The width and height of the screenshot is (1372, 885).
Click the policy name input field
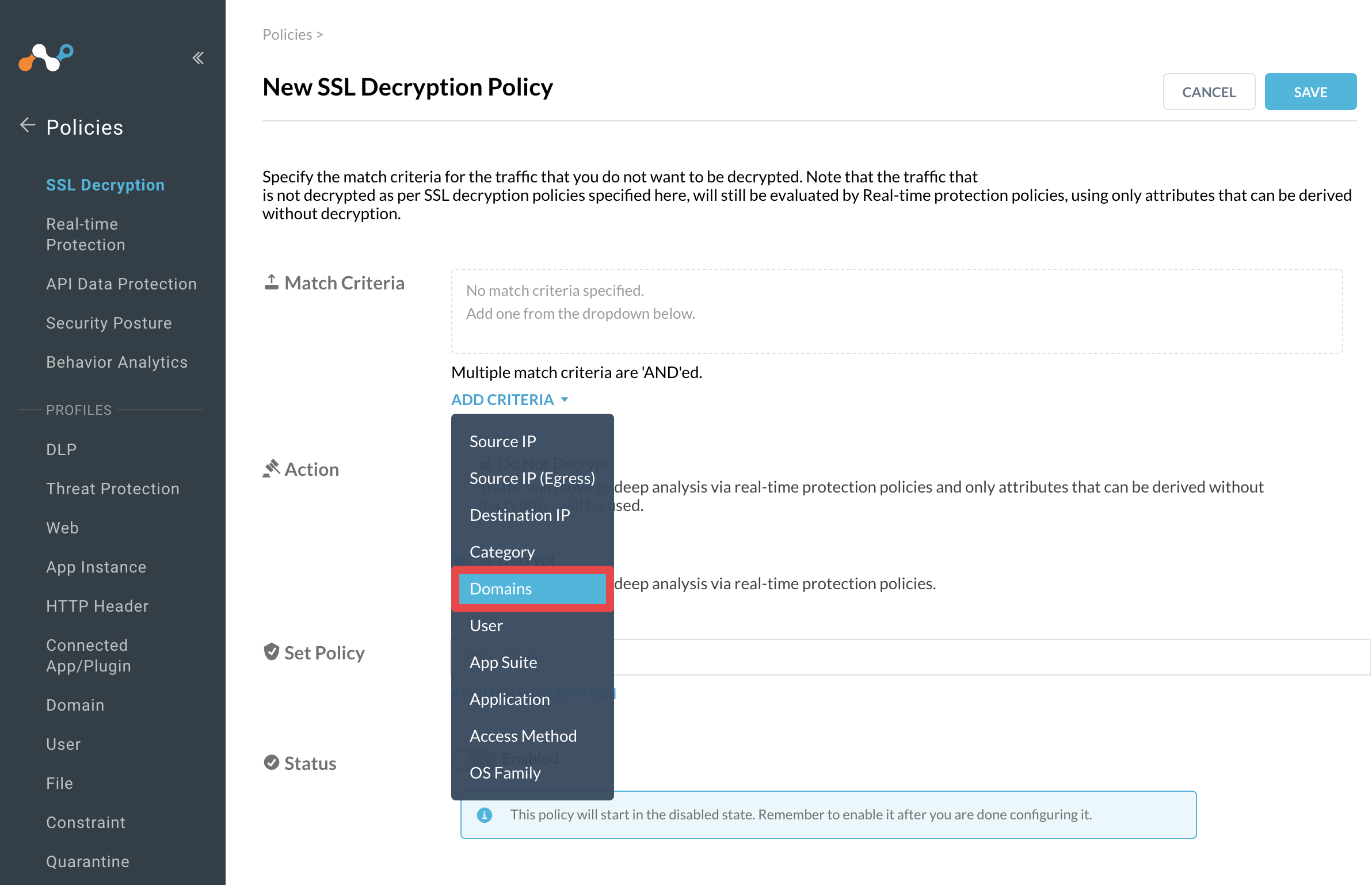point(909,657)
